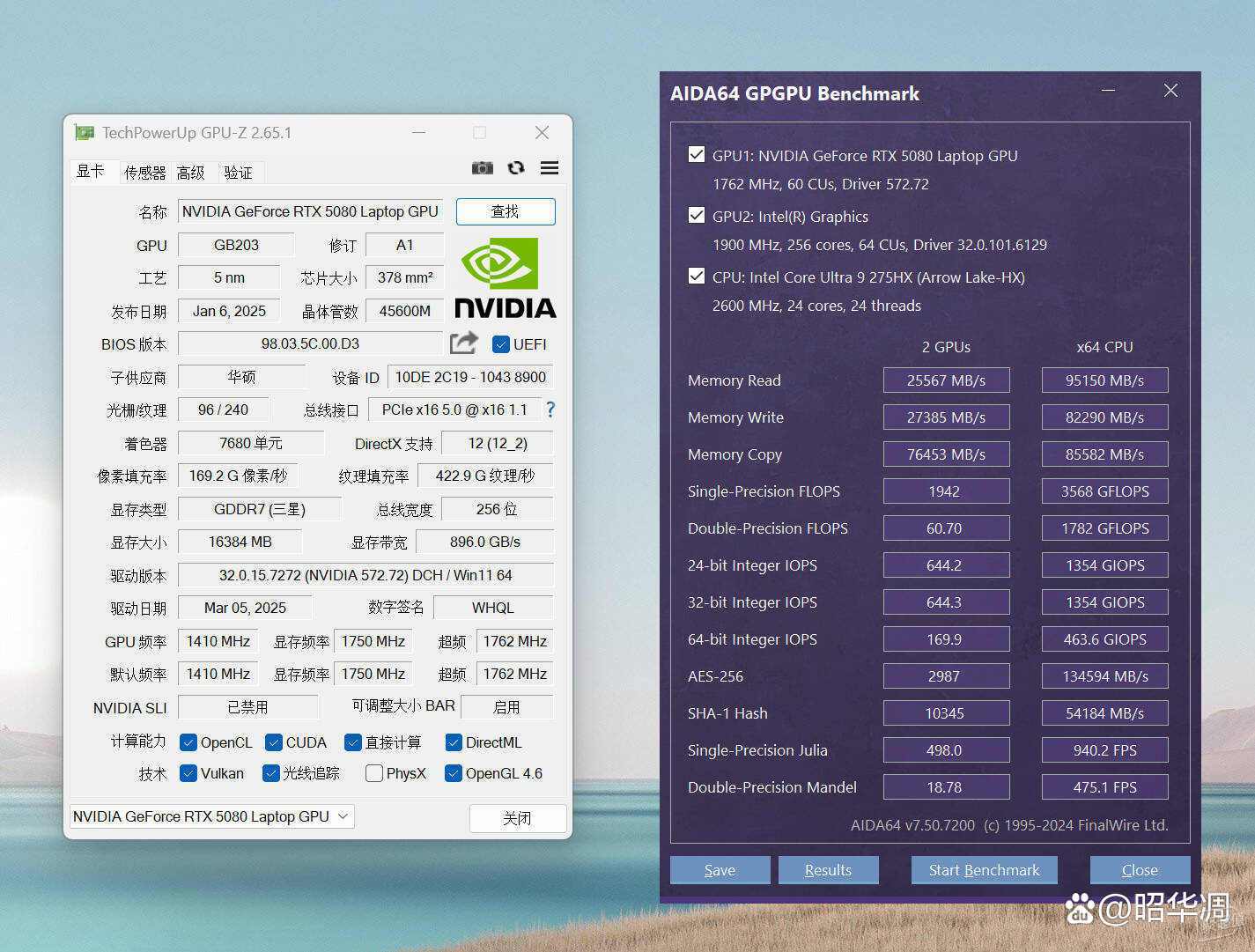1255x952 pixels.
Task: Click the Memory Write 27385 MB/s value
Action: pyautogui.click(x=946, y=417)
